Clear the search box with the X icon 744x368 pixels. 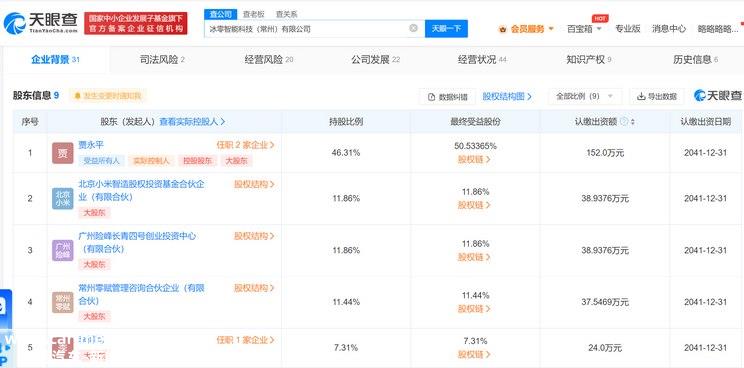coord(413,28)
